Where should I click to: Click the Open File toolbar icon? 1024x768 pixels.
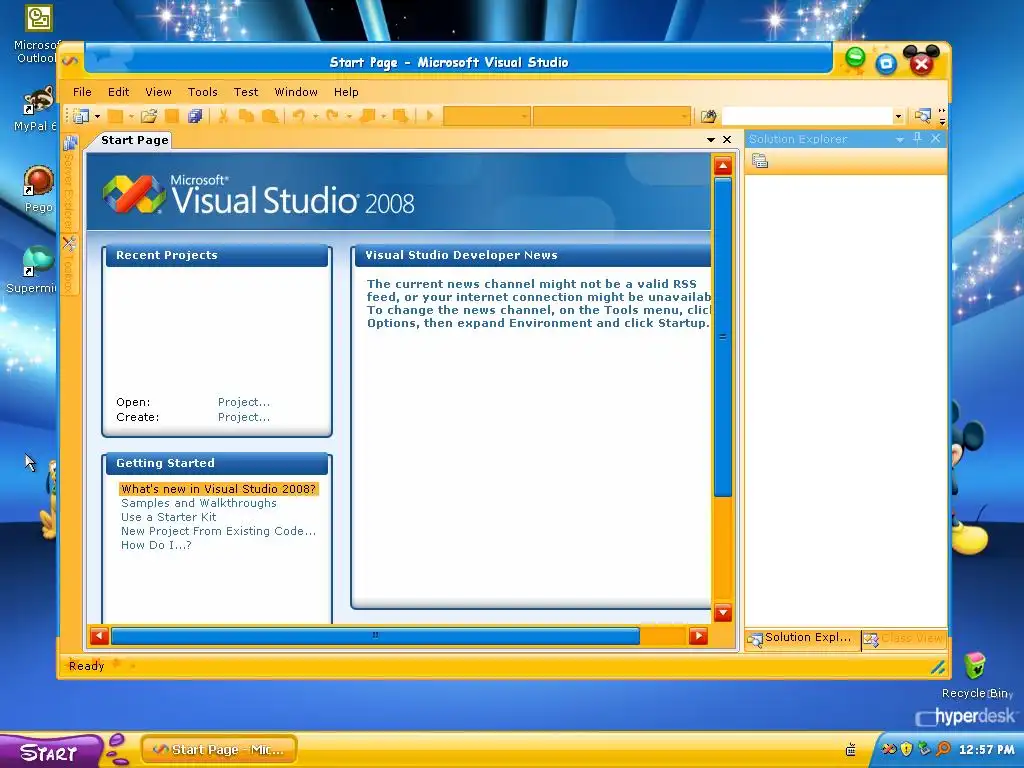tap(149, 116)
